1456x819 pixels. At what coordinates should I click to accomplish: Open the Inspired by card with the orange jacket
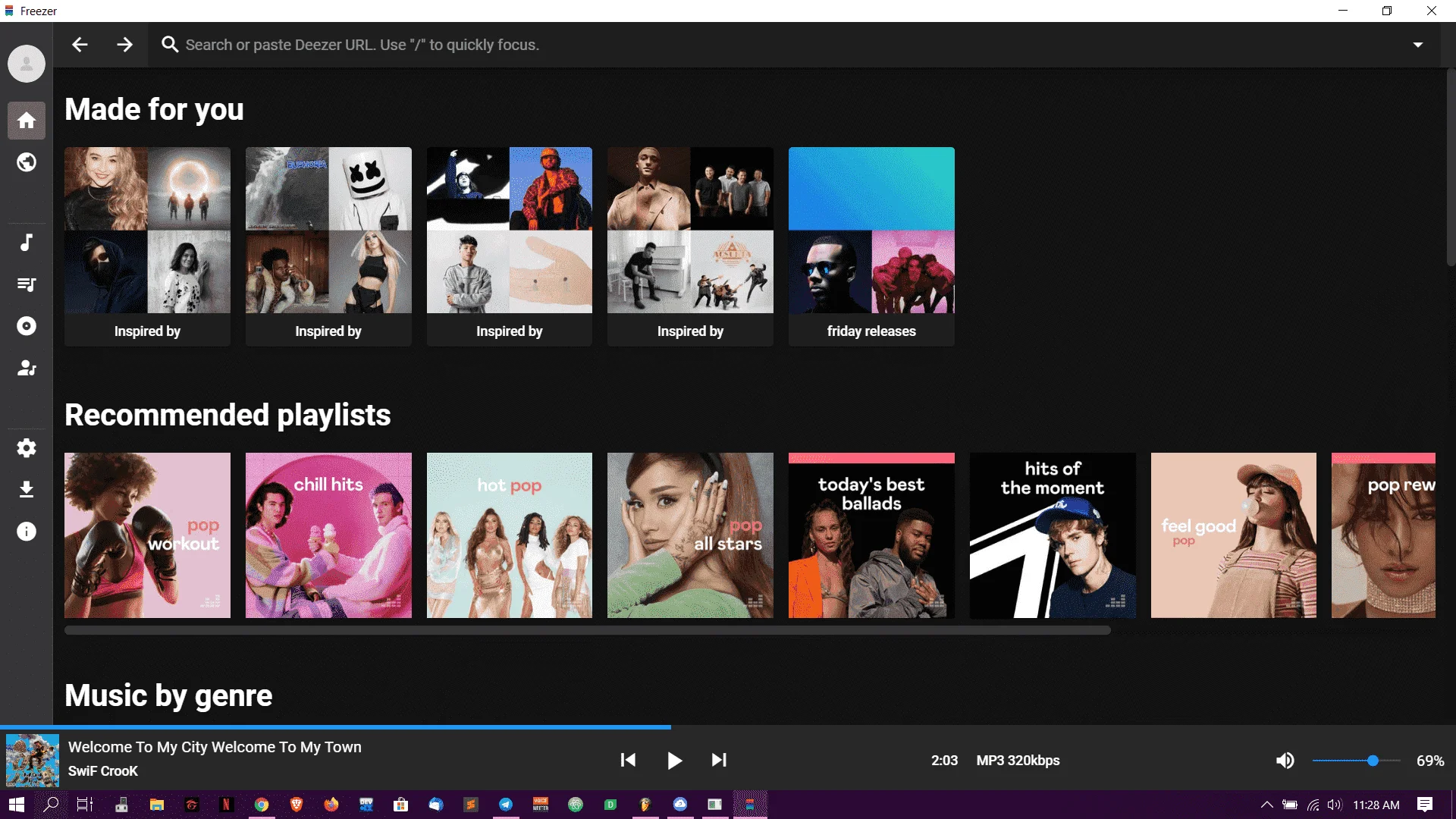pos(510,246)
